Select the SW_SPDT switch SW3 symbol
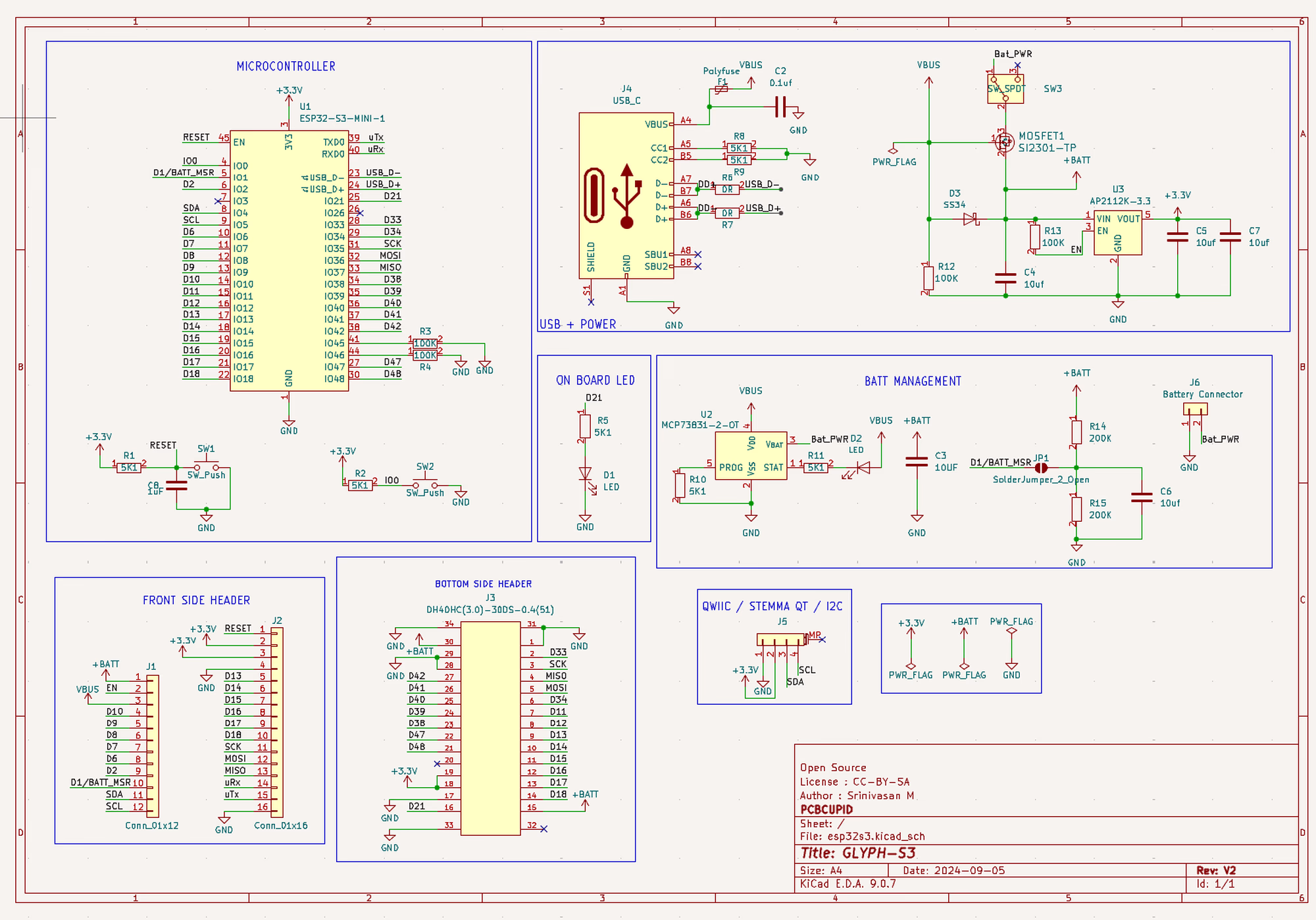The image size is (1316, 920). click(1005, 89)
